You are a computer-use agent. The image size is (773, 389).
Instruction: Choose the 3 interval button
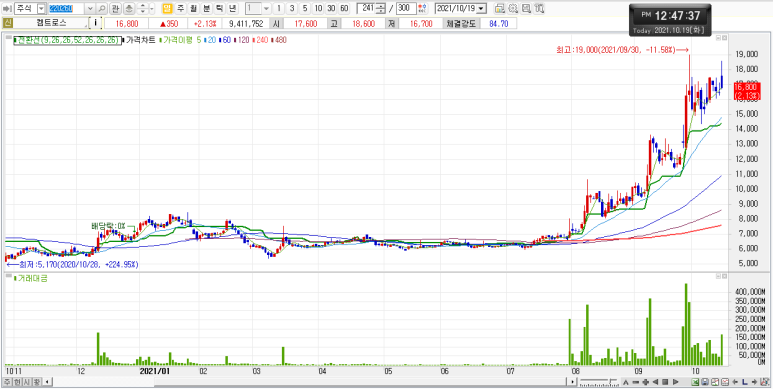click(292, 8)
